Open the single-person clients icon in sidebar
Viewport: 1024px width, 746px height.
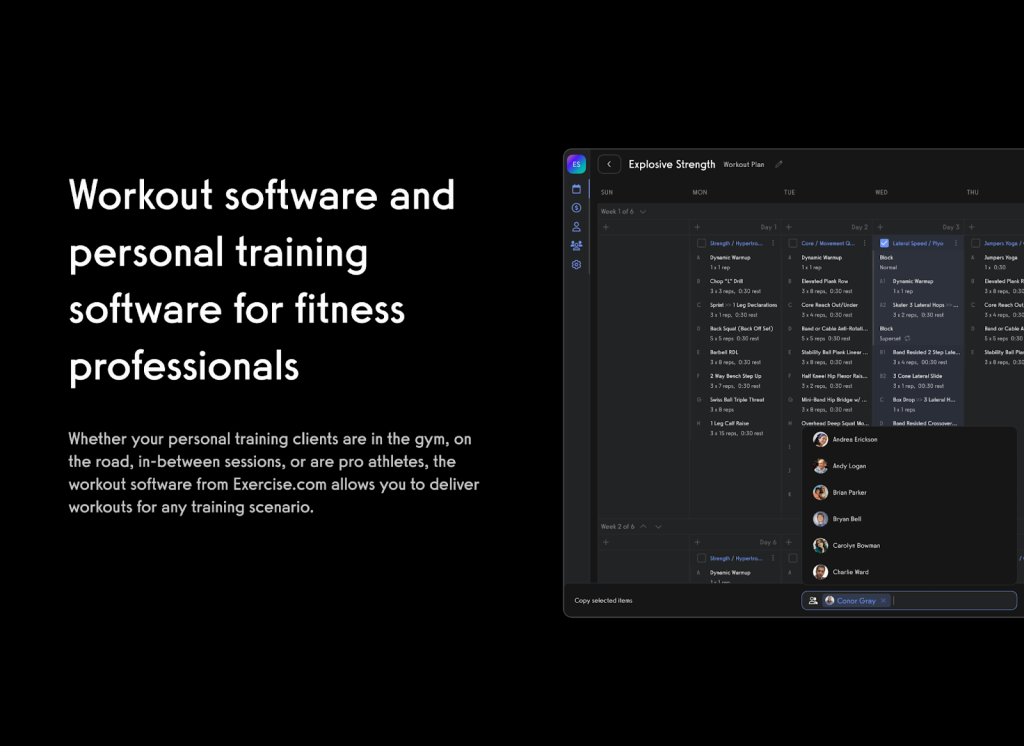(x=576, y=227)
